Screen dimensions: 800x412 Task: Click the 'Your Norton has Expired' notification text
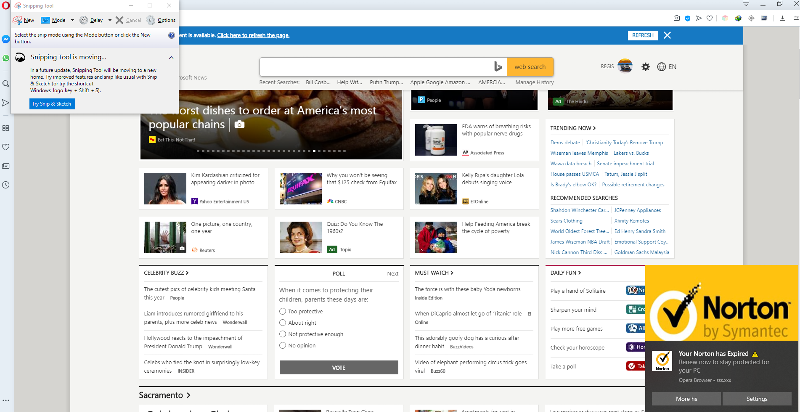click(x=713, y=353)
